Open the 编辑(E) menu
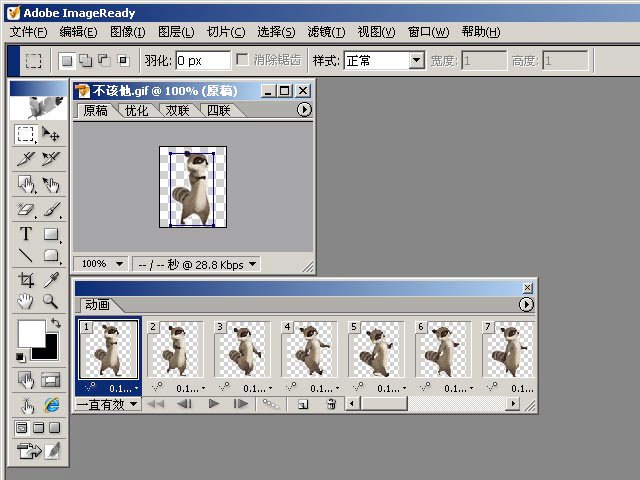640x480 pixels. point(78,32)
